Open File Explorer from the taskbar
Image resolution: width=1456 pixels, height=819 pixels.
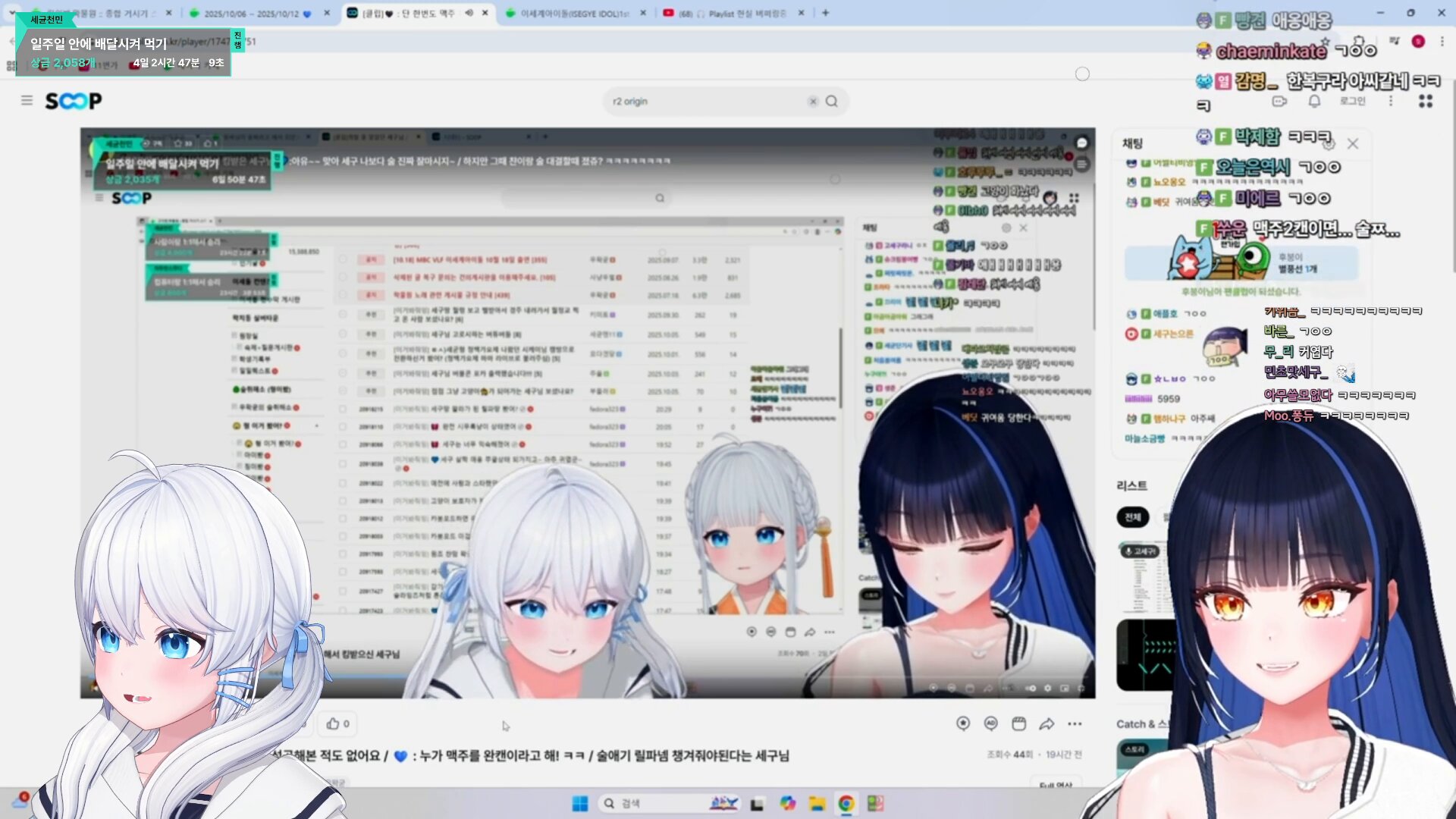tap(817, 803)
